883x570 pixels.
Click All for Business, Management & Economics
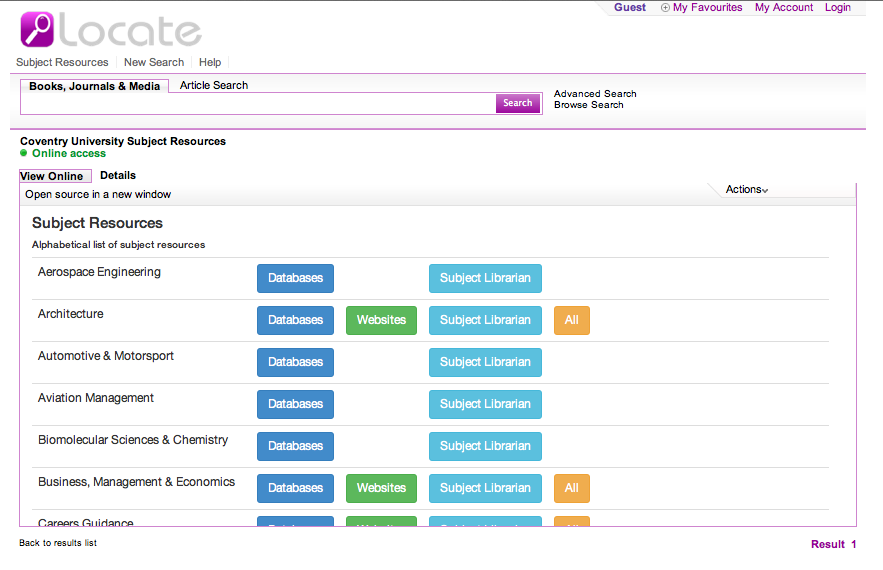[572, 488]
